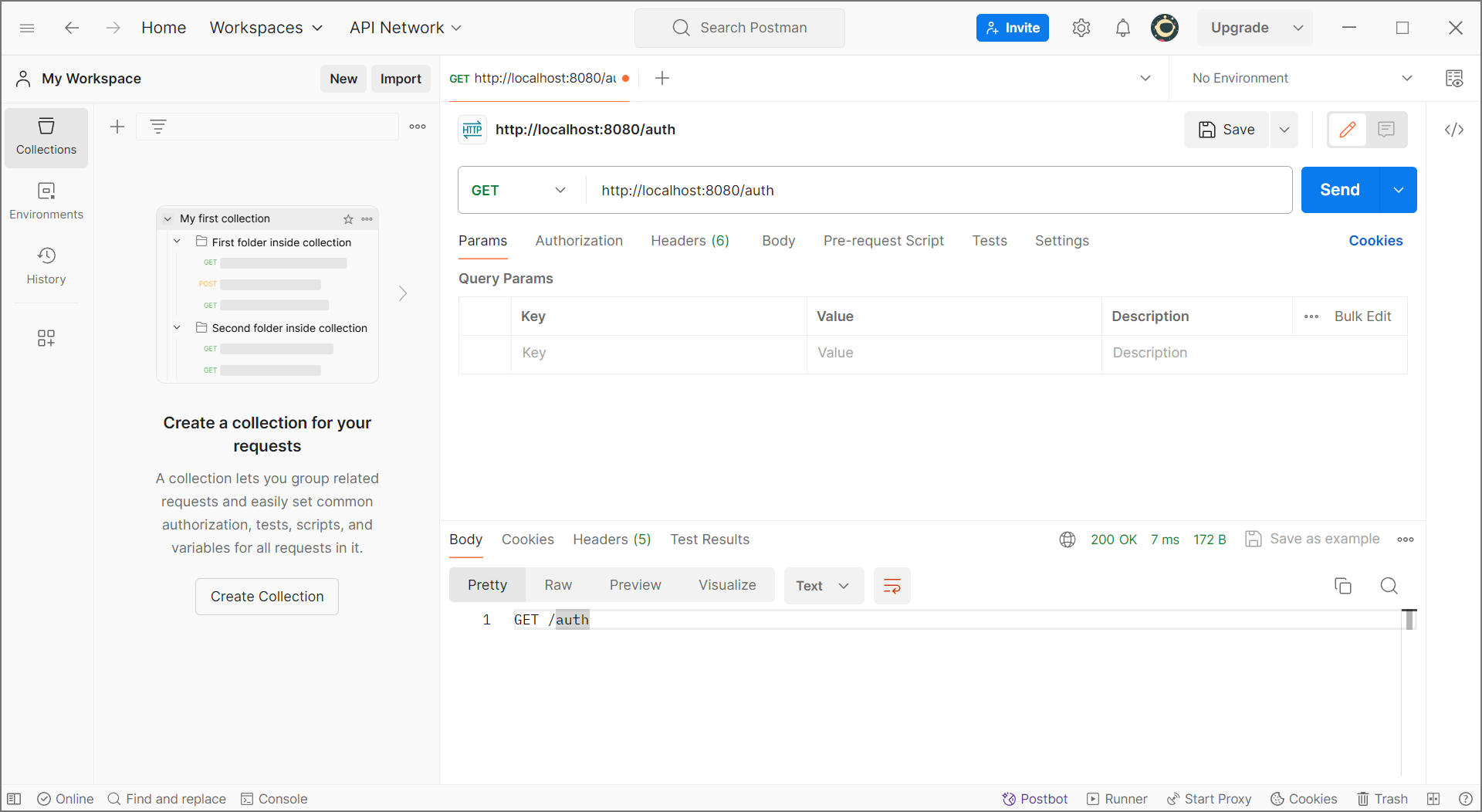Click the network globe icon in response
1482x812 pixels.
pos(1068,540)
